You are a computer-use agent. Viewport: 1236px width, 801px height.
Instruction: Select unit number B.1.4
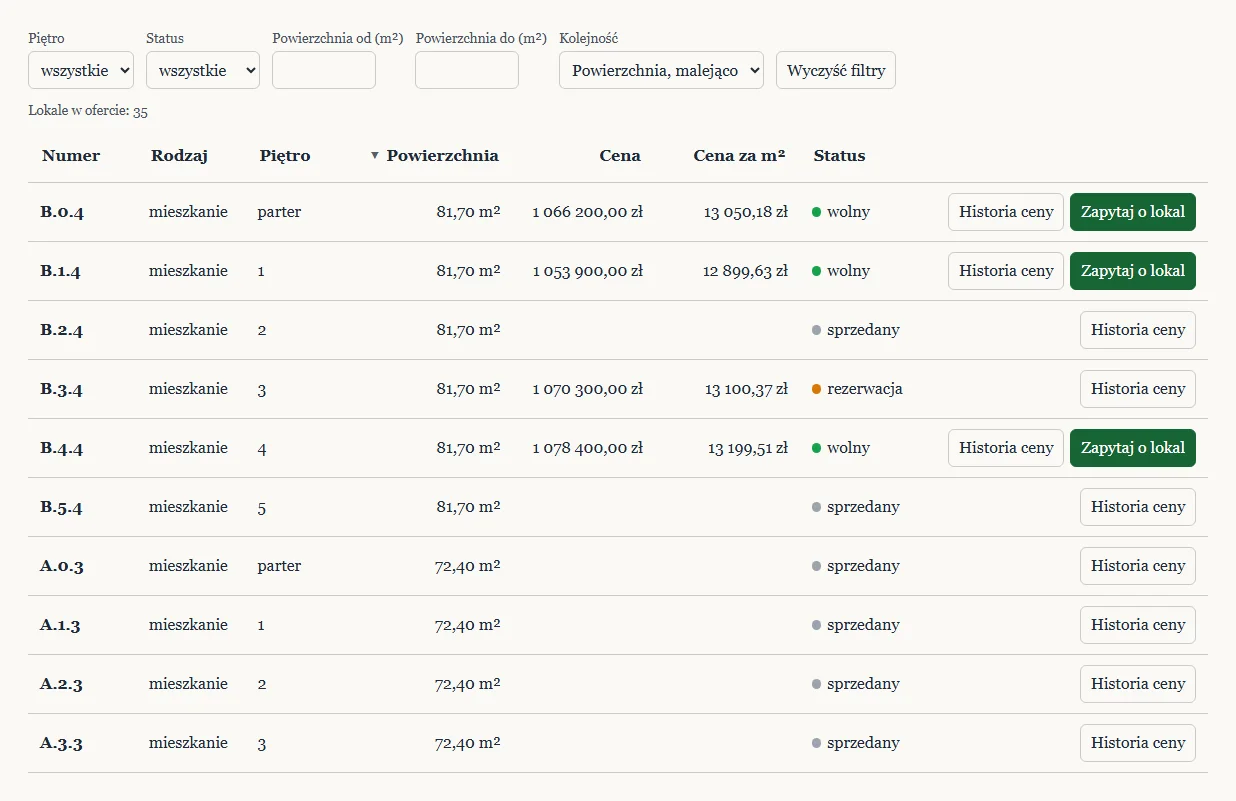click(x=61, y=271)
